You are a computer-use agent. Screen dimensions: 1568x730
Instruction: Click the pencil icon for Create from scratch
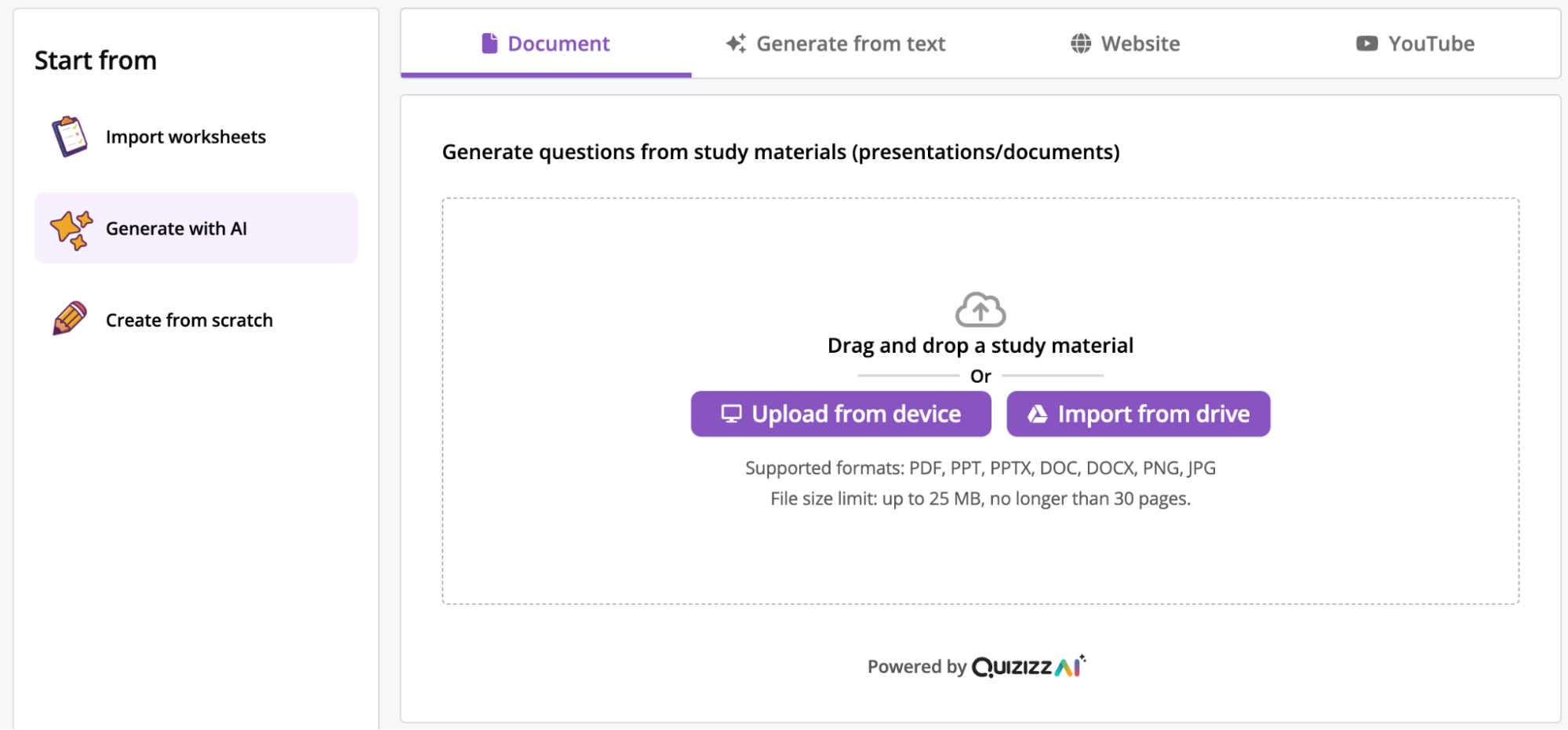[70, 318]
